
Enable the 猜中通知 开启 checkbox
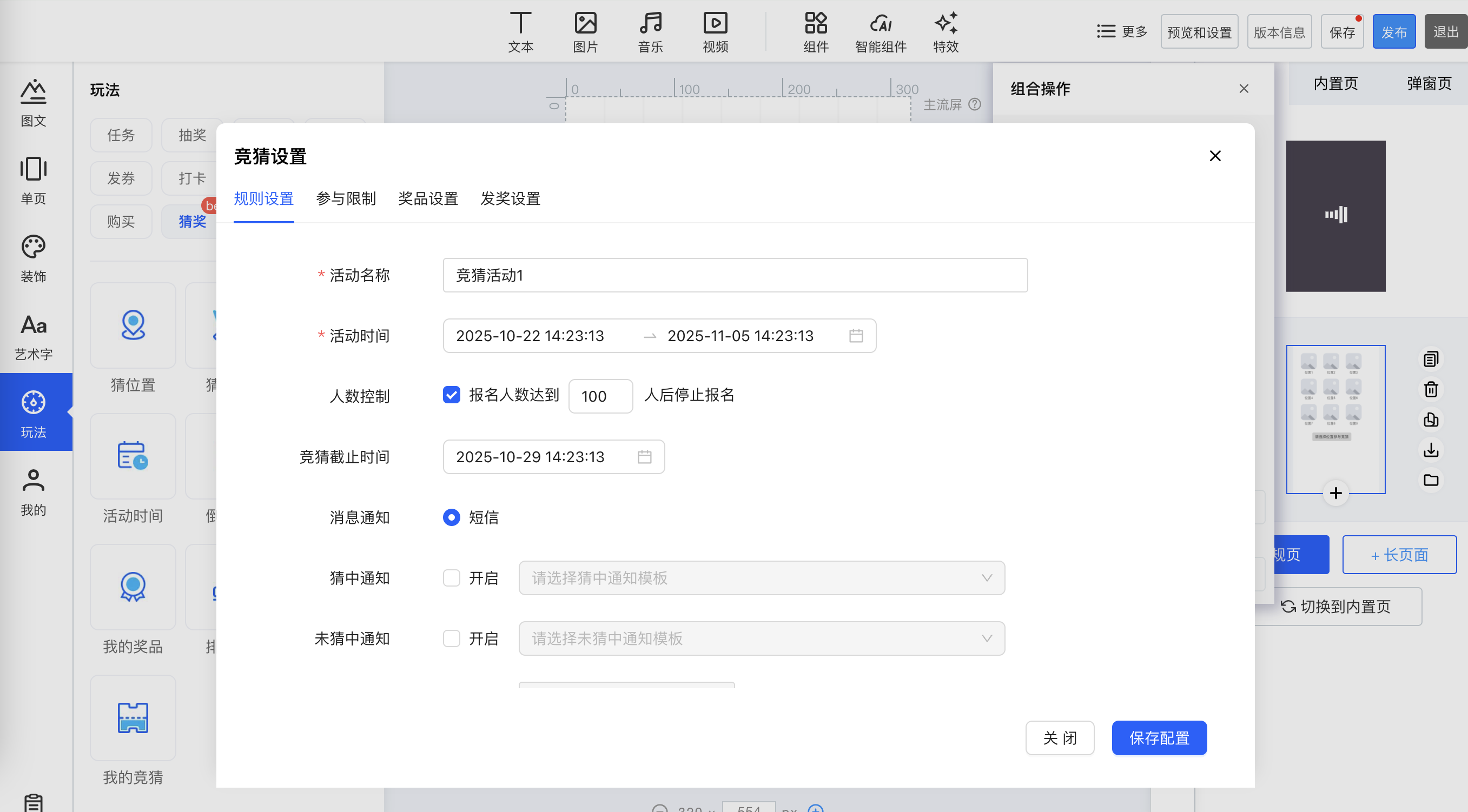[451, 578]
